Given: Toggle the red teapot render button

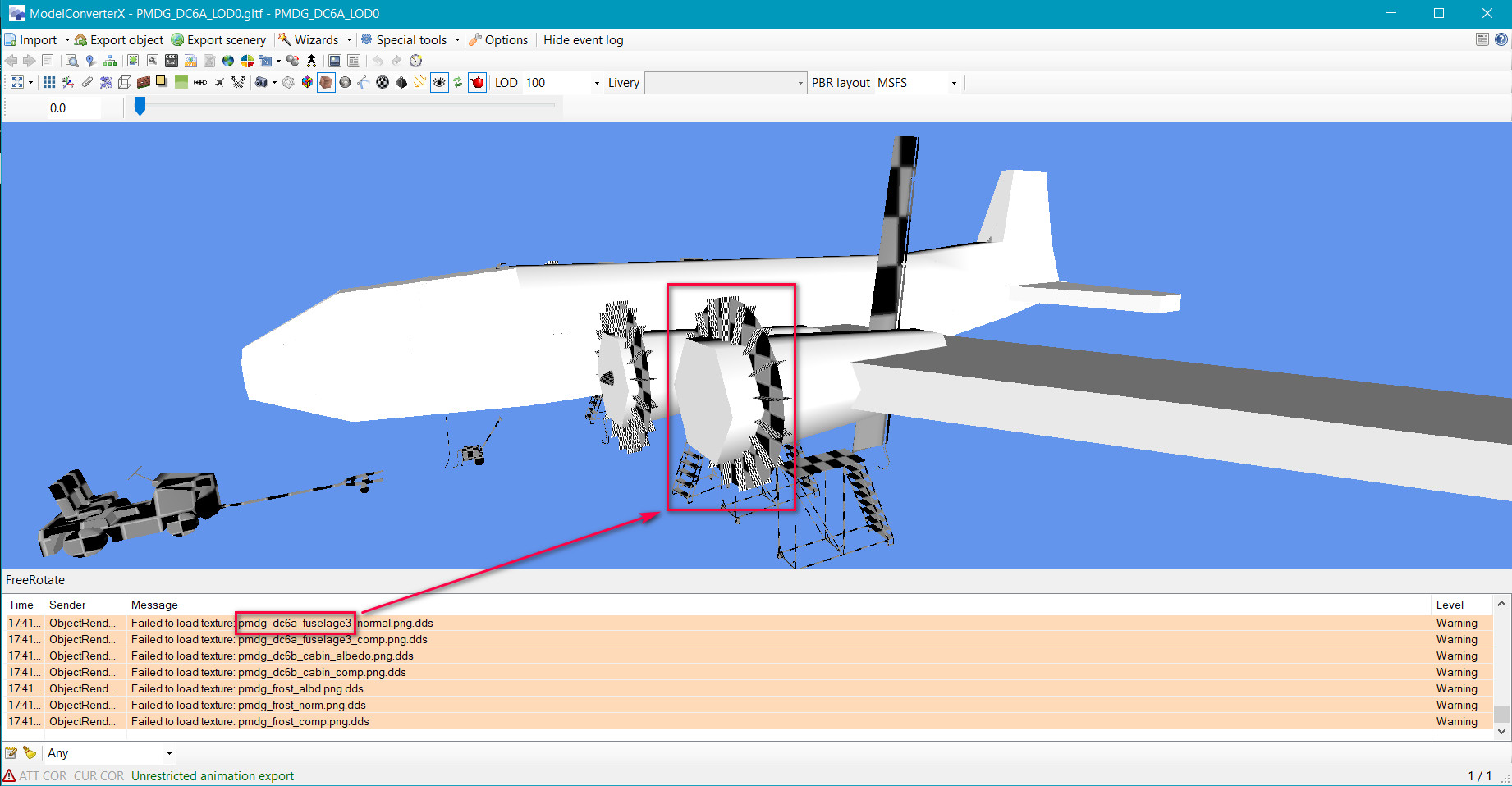Looking at the screenshot, I should (x=477, y=82).
